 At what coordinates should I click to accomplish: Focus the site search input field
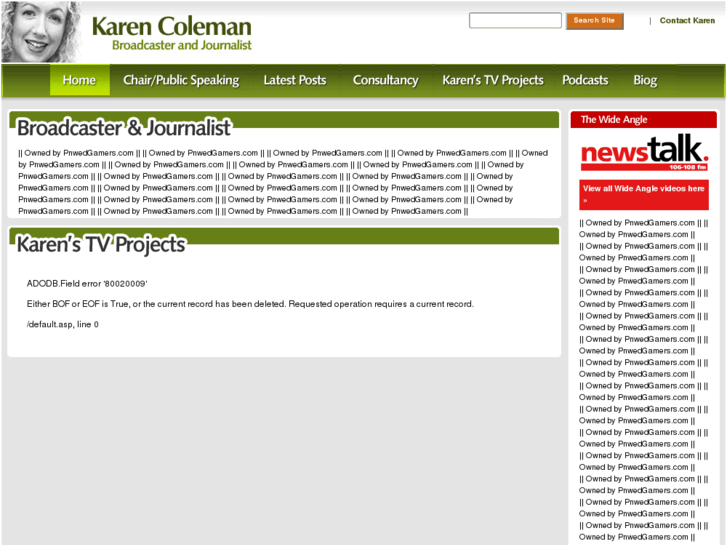click(x=515, y=20)
